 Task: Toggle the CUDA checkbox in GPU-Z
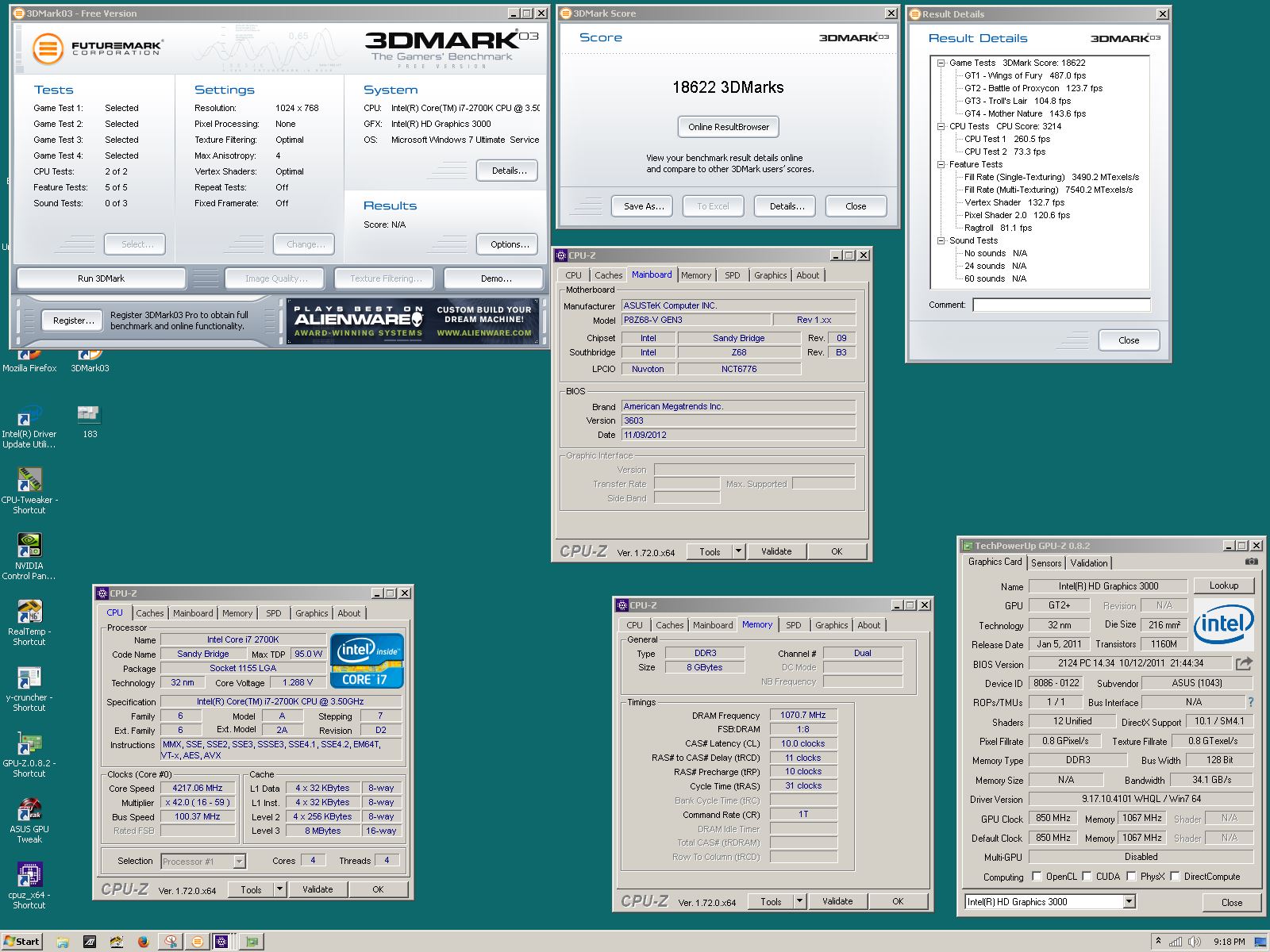[x=1086, y=877]
